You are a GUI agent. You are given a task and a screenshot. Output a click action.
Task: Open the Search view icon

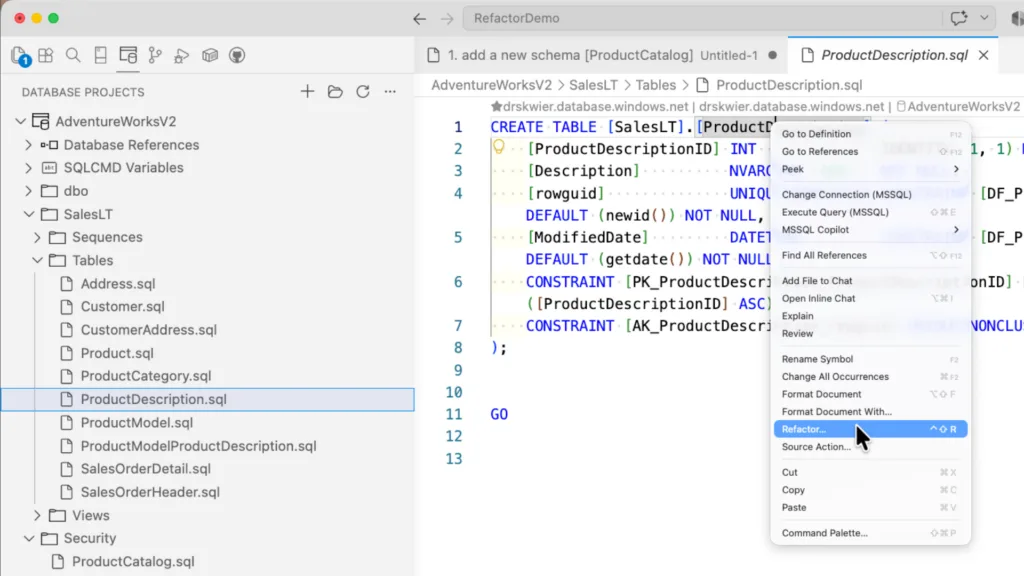(73, 56)
